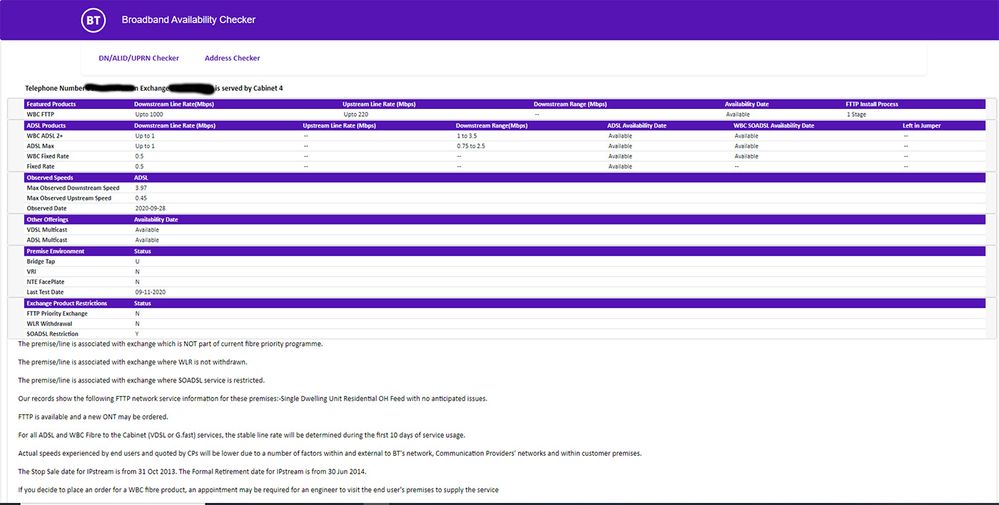Image resolution: width=999 pixels, height=505 pixels.
Task: Click the 'Single Dwelling Unit Residential OH Feed' sentence
Action: [x=252, y=399]
